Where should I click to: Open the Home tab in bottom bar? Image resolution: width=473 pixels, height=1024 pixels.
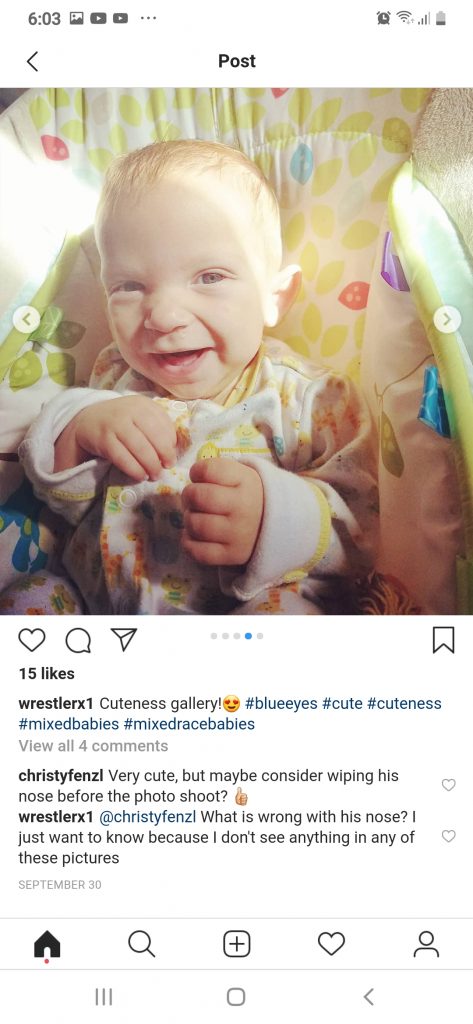pos(47,944)
